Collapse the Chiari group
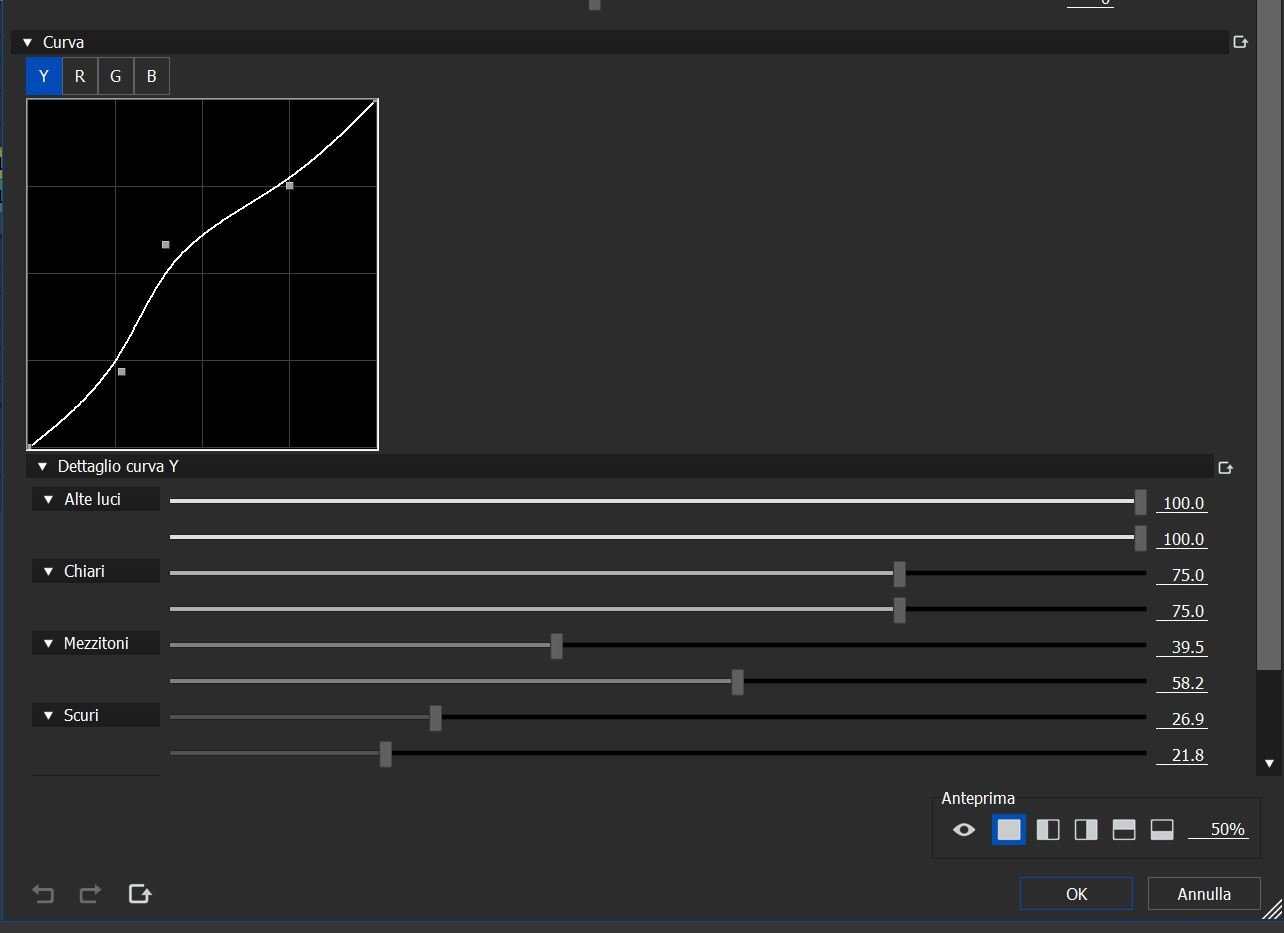1284x933 pixels. [x=48, y=572]
